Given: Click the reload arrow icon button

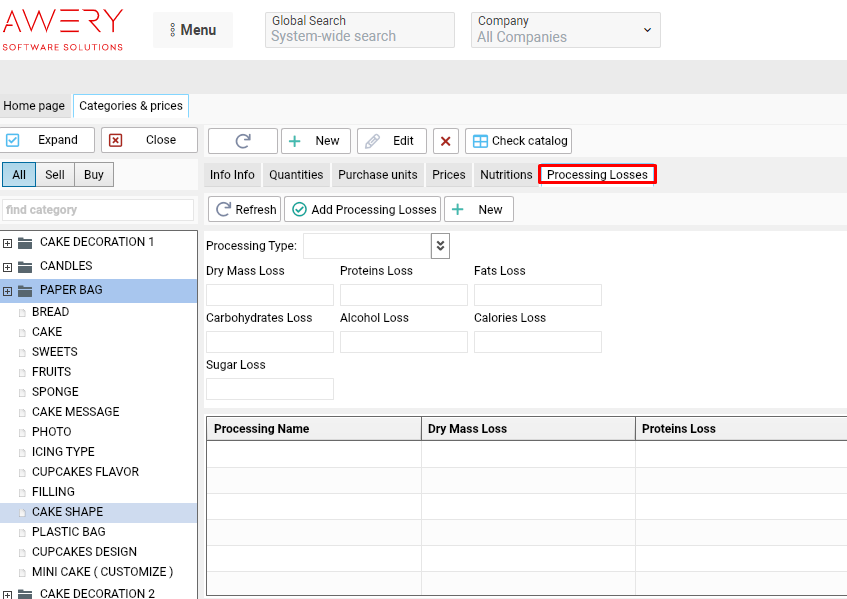Looking at the screenshot, I should click(x=242, y=141).
